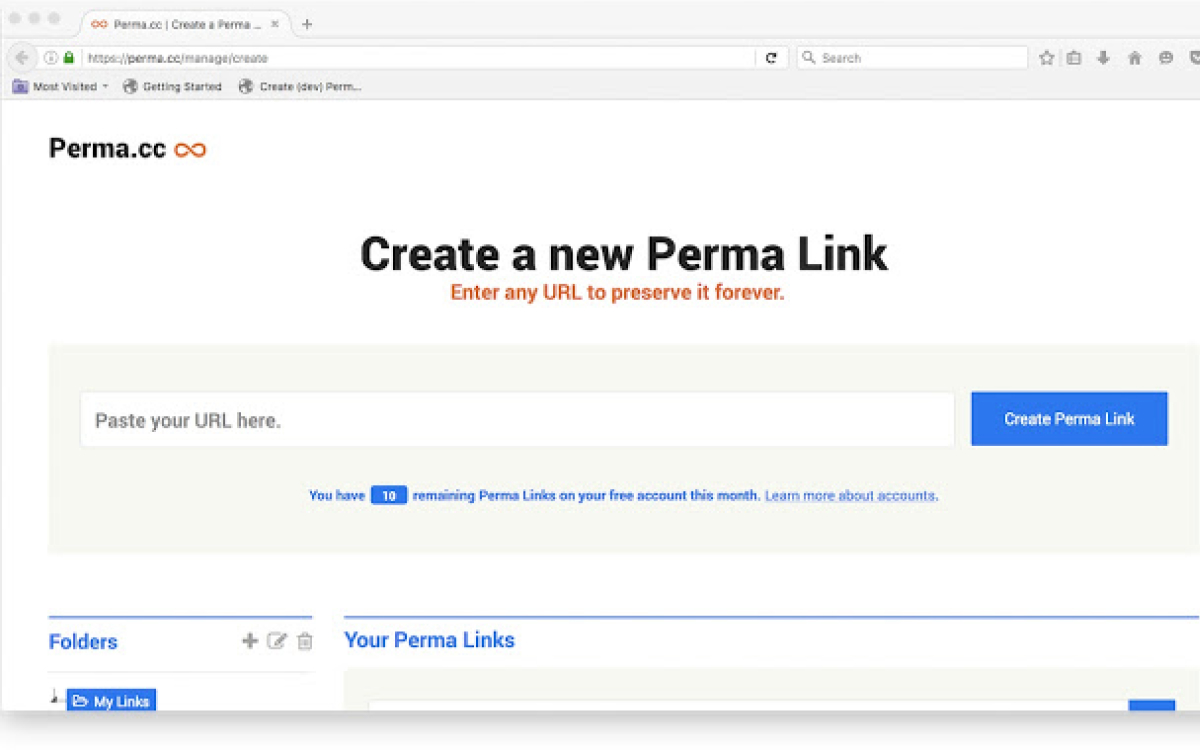The height and width of the screenshot is (750, 1200).
Task: Click the Paste your URL here field
Action: pos(517,420)
